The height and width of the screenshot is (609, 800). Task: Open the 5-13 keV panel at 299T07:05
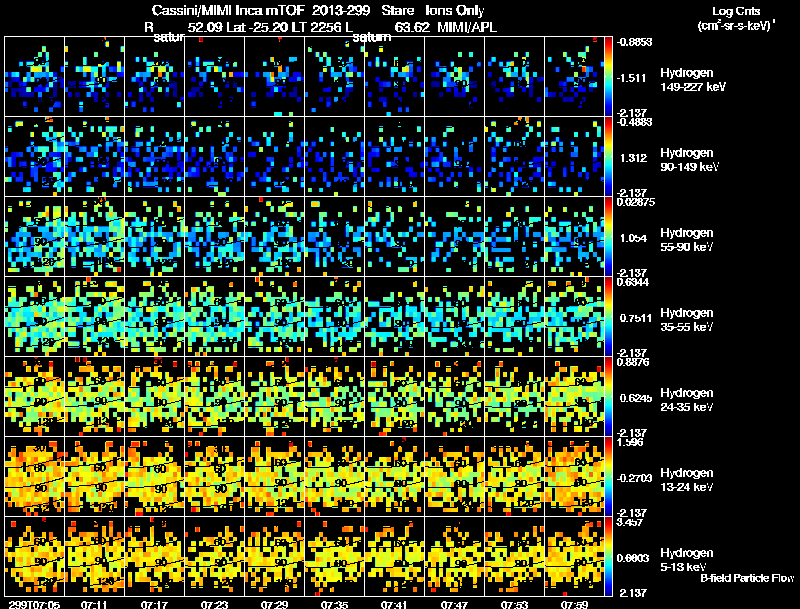point(34,557)
